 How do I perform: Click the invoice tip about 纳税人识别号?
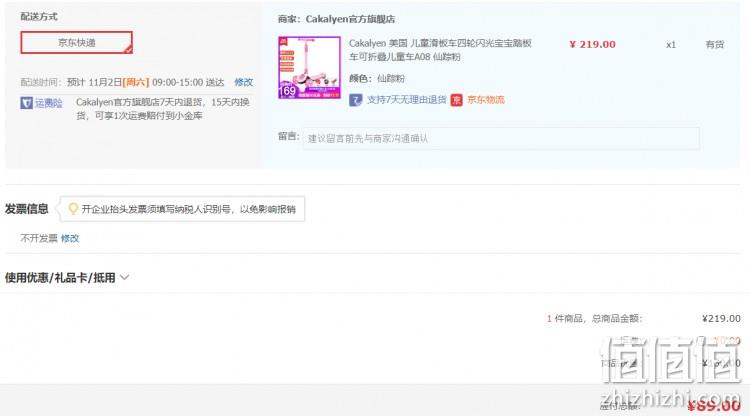[x=188, y=209]
